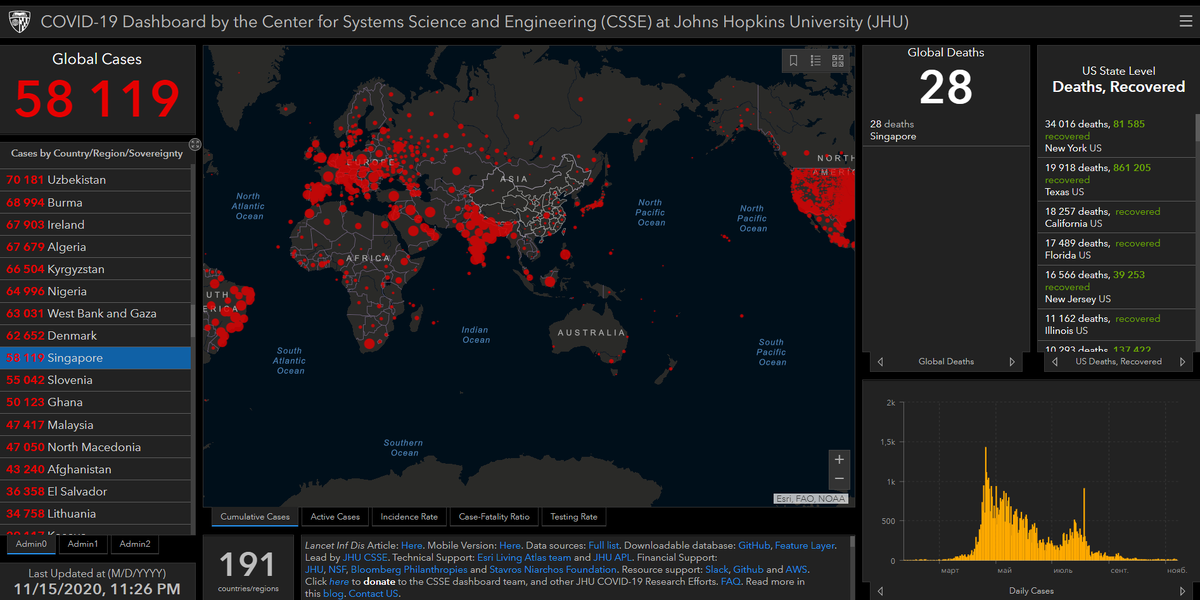Open the basemap gallery
This screenshot has width=1200, height=600.
(x=838, y=59)
